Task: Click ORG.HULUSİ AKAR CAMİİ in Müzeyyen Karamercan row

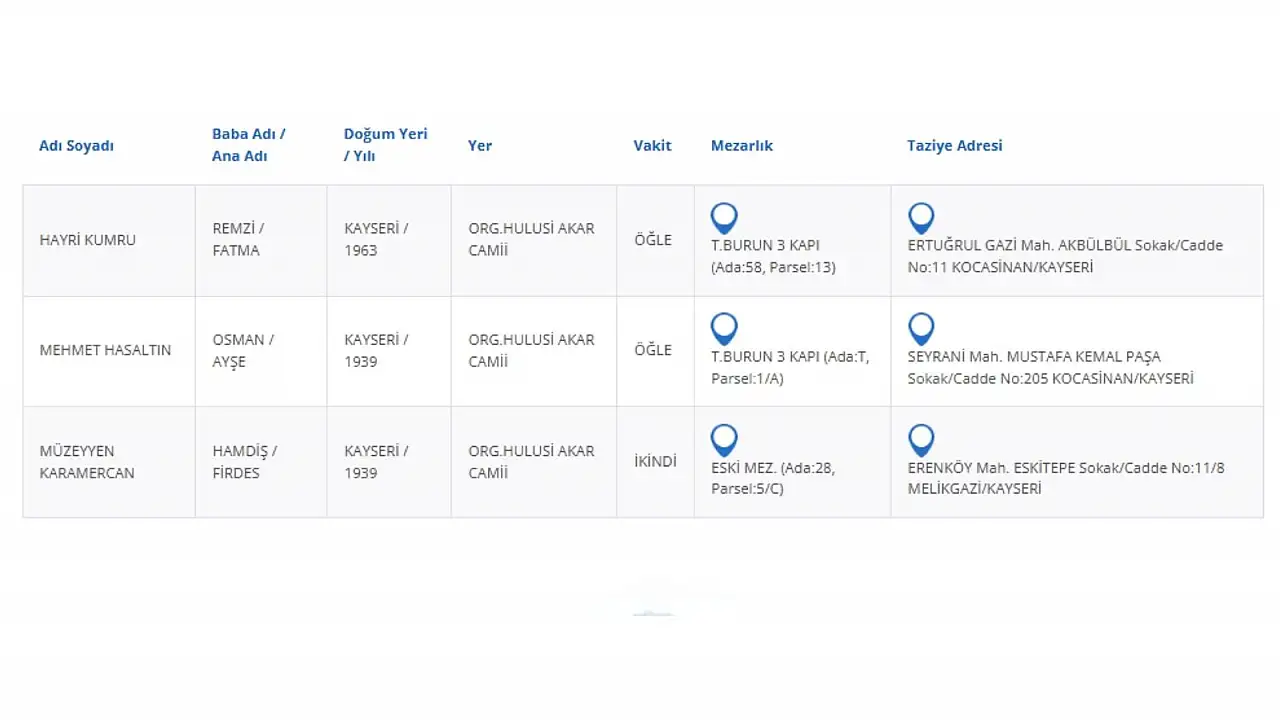Action: [x=531, y=462]
